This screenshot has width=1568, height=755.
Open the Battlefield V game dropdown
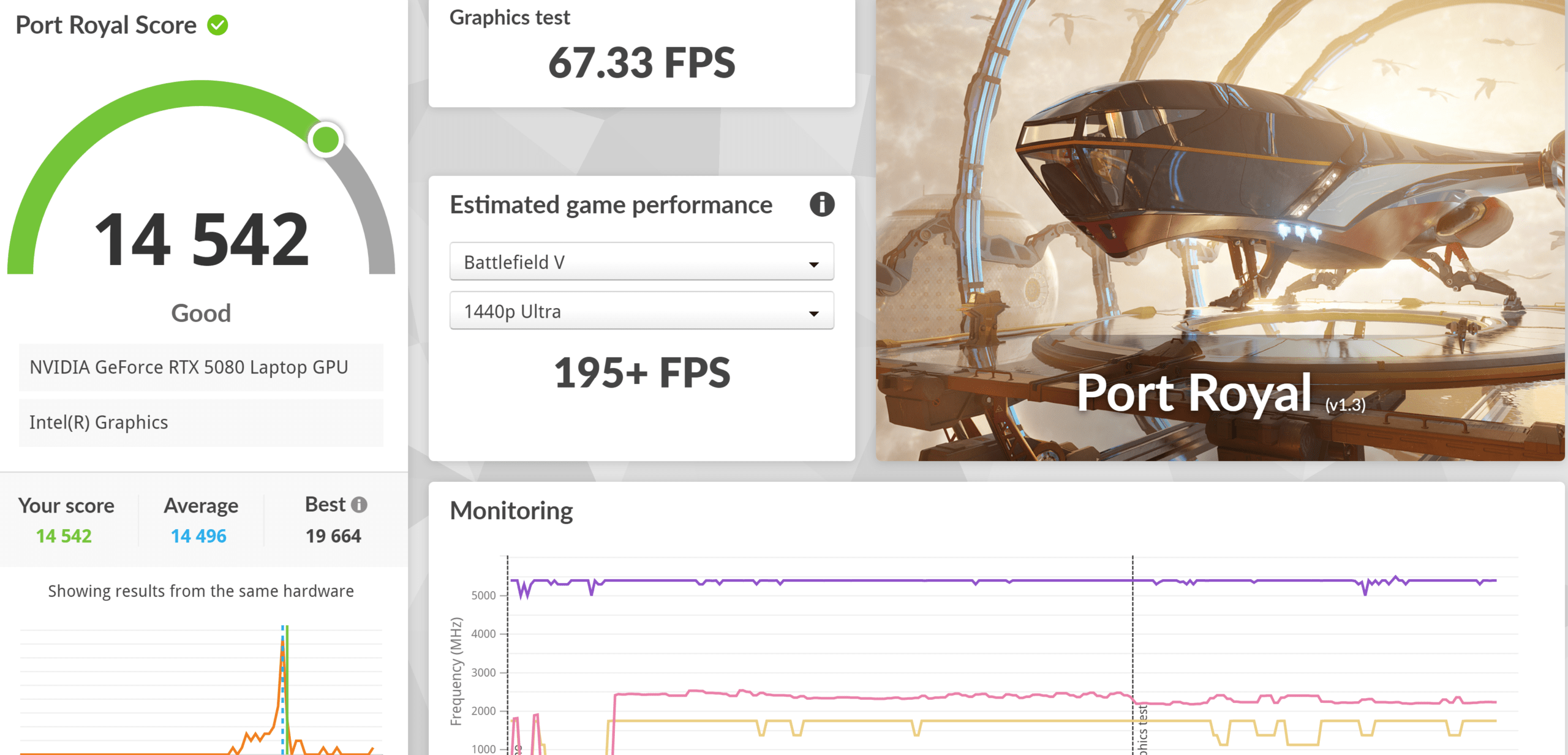641,262
